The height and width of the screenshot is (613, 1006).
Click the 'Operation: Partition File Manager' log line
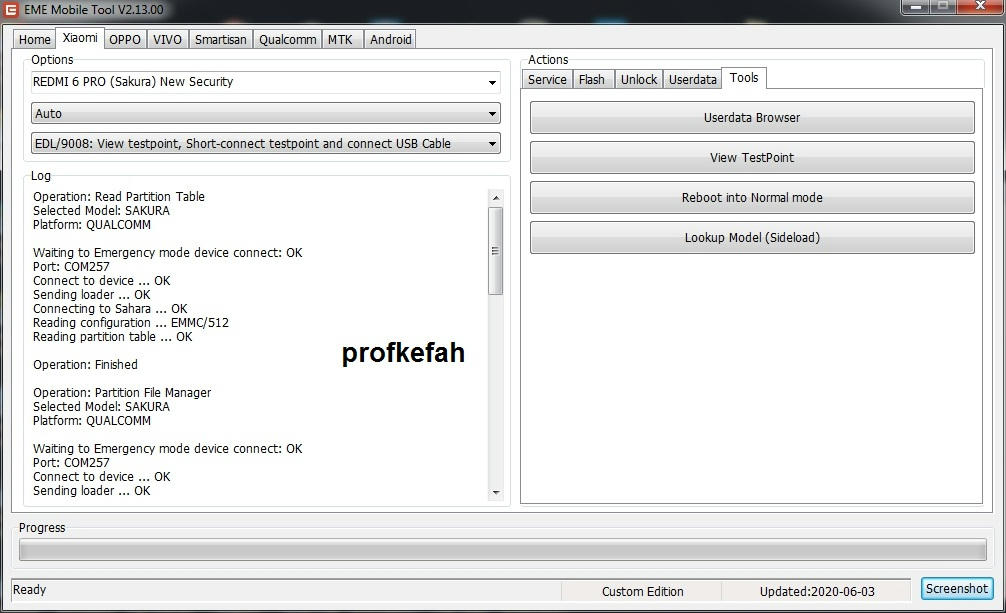[x=122, y=393]
